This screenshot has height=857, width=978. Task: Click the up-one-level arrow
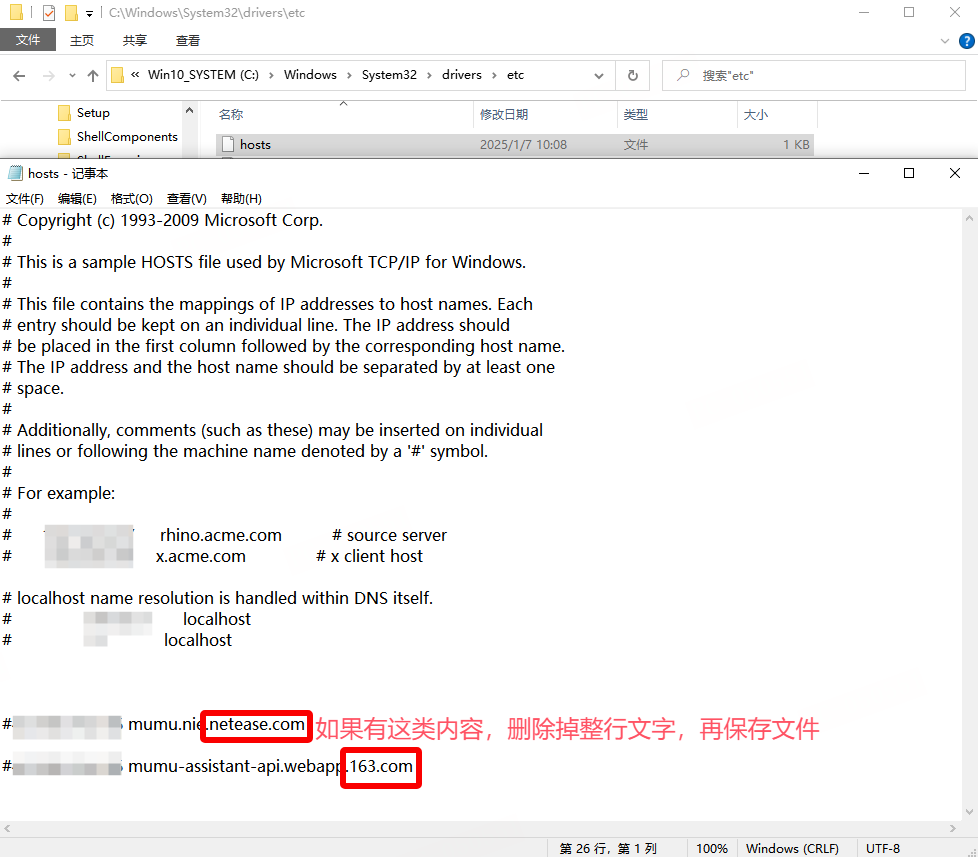tap(93, 76)
